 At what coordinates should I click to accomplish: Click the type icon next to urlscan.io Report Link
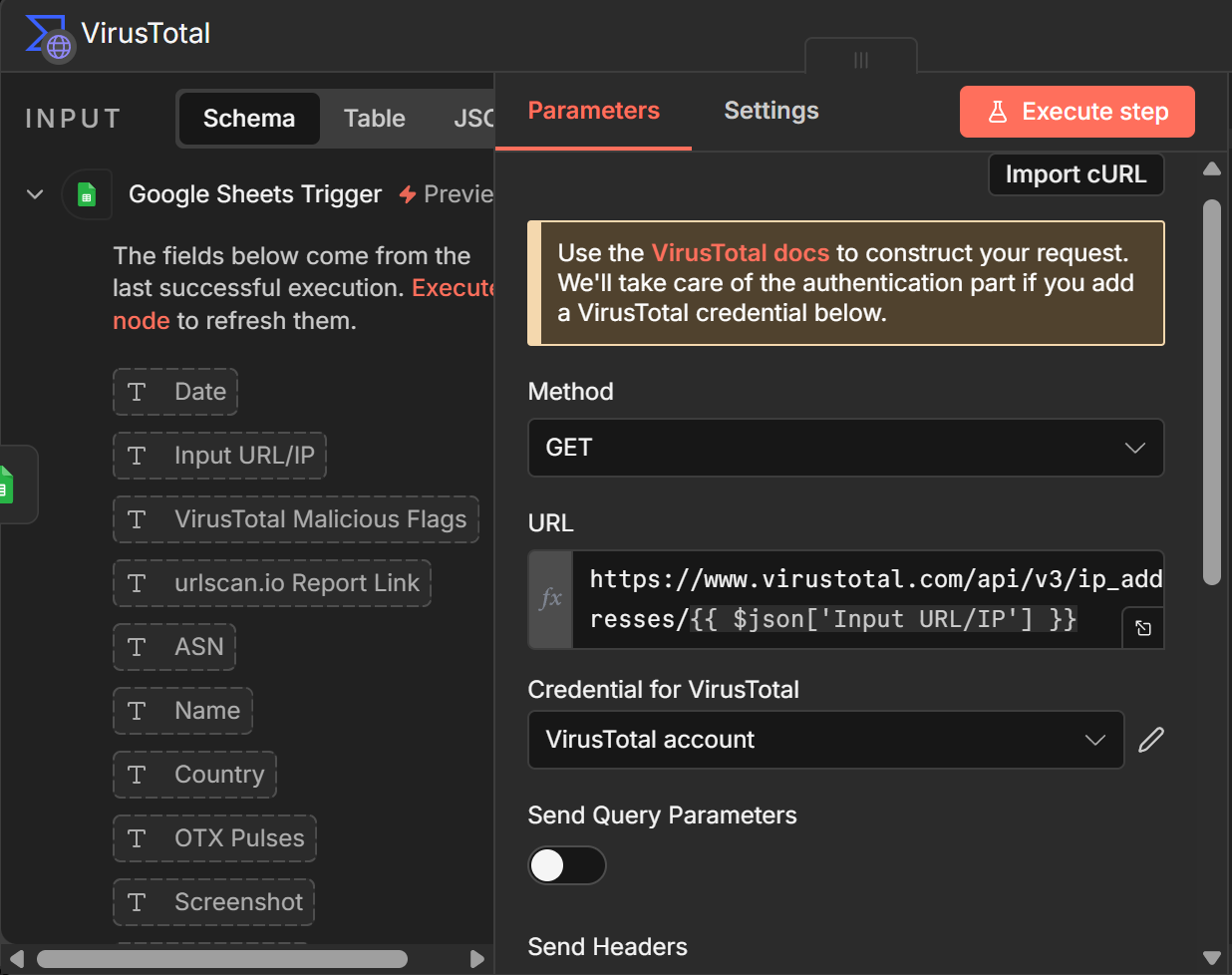(138, 583)
